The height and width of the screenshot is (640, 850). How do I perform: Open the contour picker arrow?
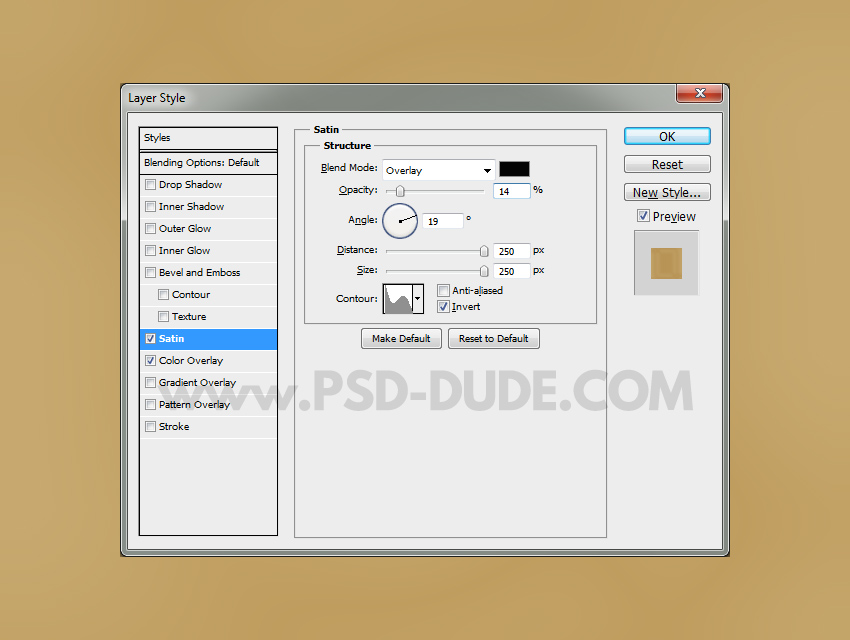coord(417,299)
